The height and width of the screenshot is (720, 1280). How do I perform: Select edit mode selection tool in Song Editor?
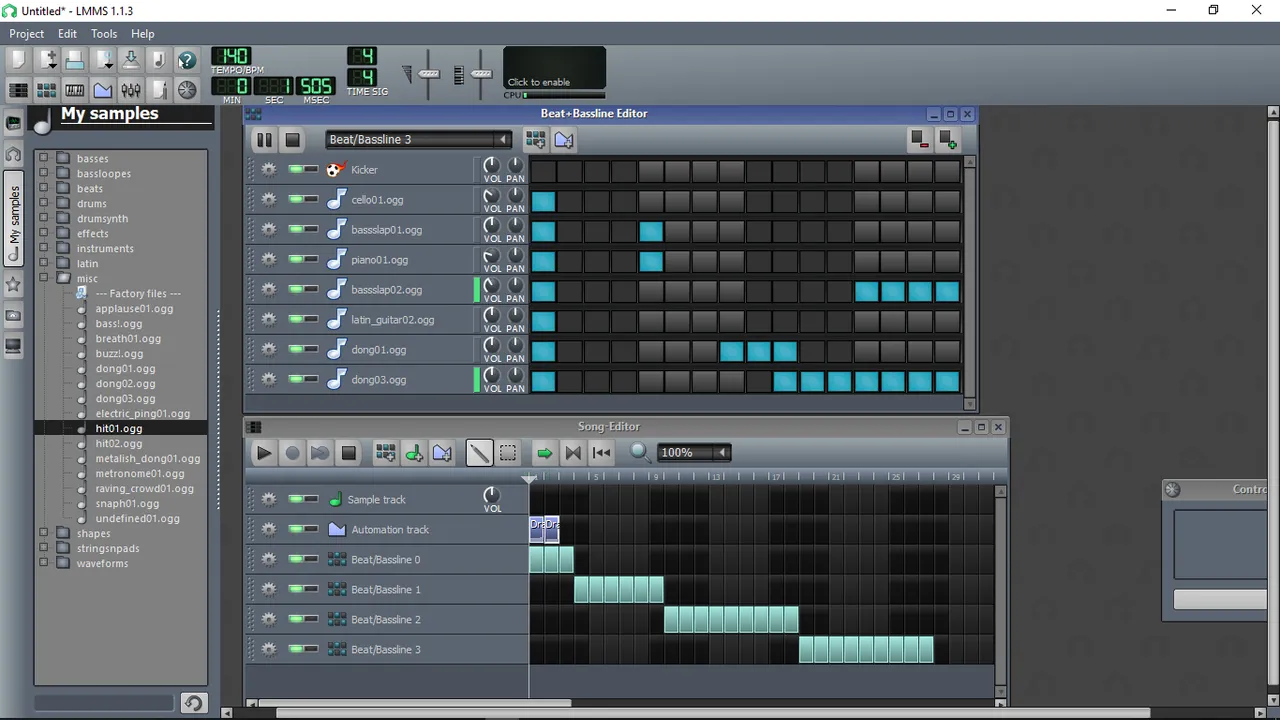click(508, 453)
